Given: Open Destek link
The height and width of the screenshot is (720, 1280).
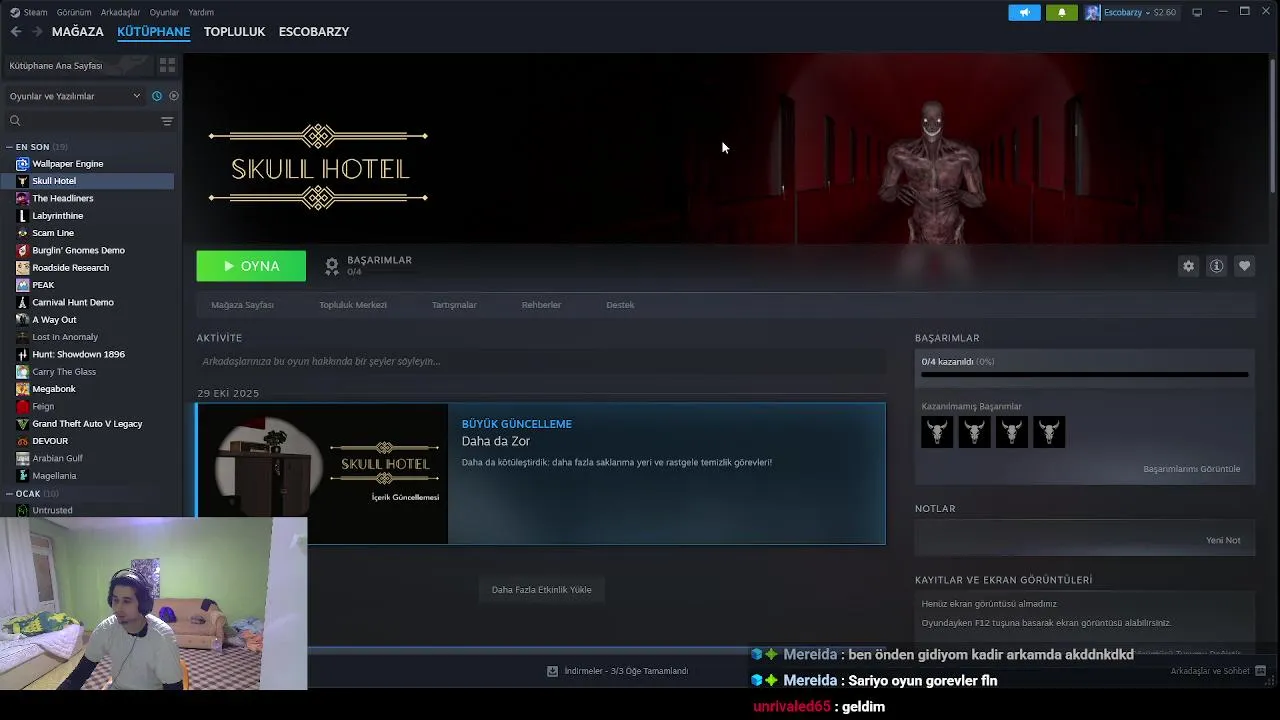Looking at the screenshot, I should (620, 305).
